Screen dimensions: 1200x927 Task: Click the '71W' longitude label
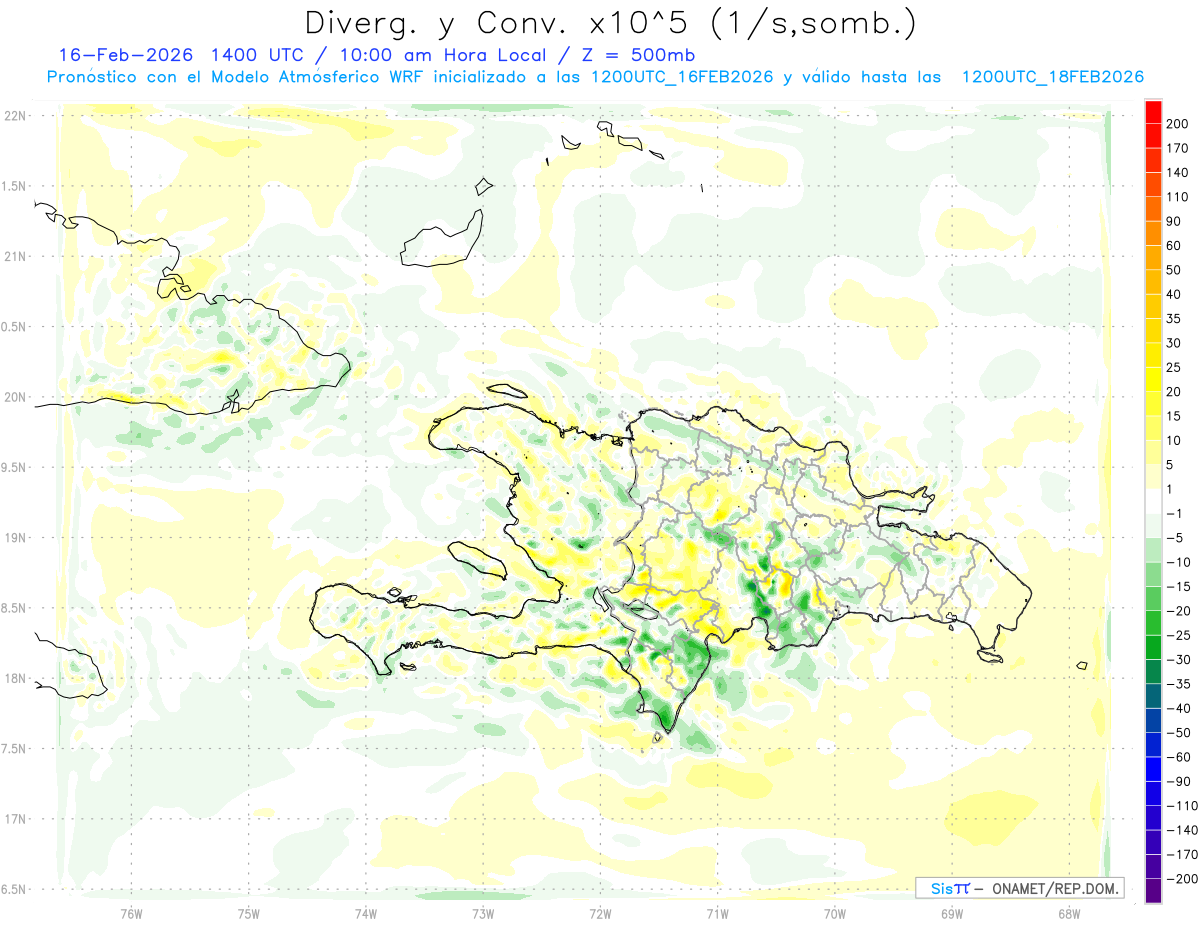pyautogui.click(x=717, y=913)
